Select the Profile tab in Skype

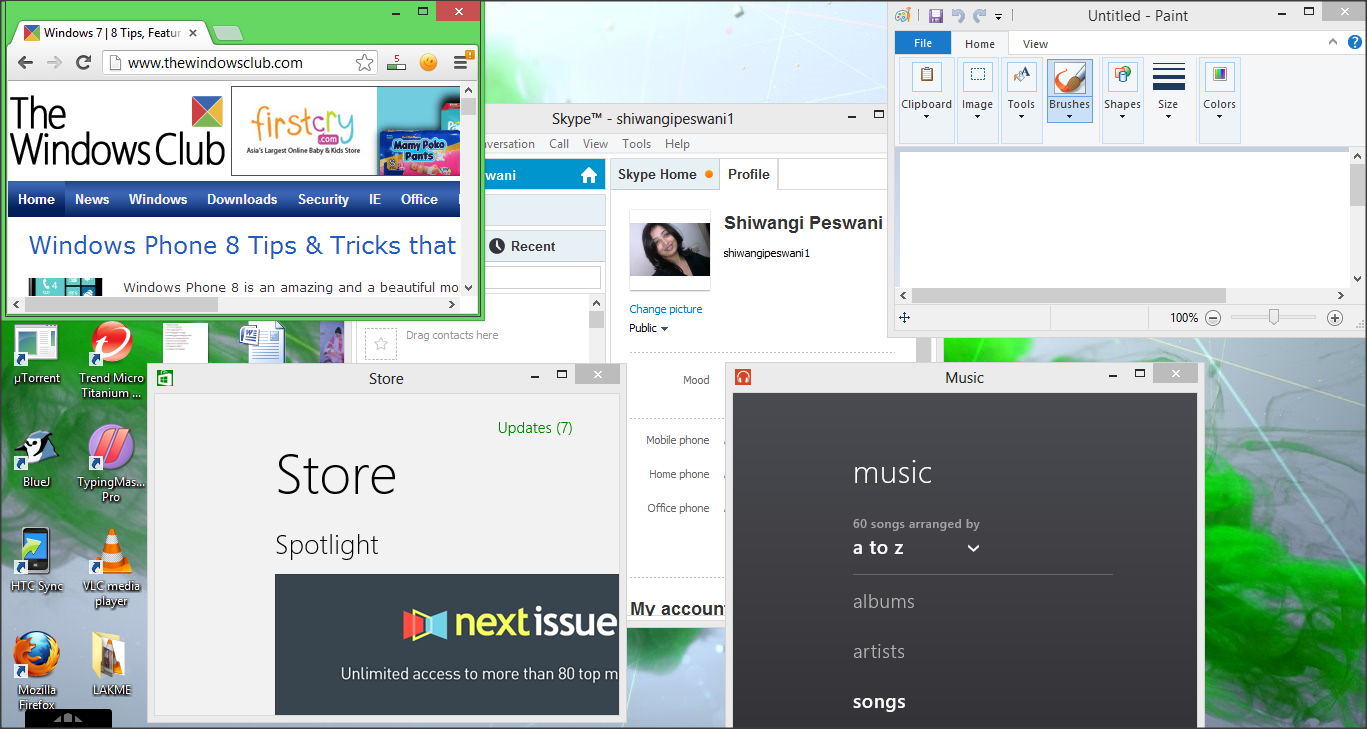[748, 174]
